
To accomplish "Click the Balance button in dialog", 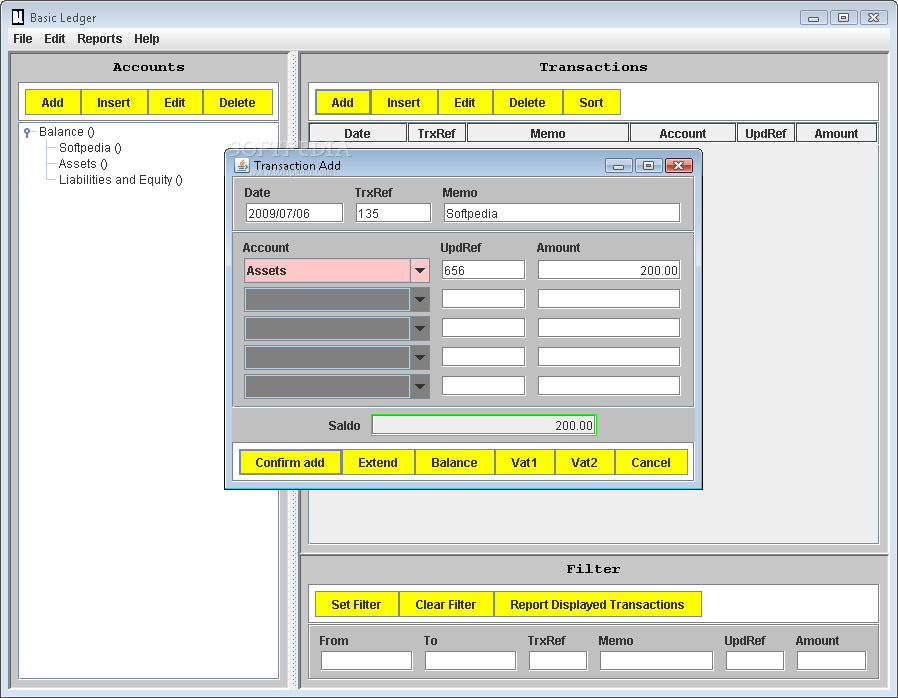I will (454, 462).
